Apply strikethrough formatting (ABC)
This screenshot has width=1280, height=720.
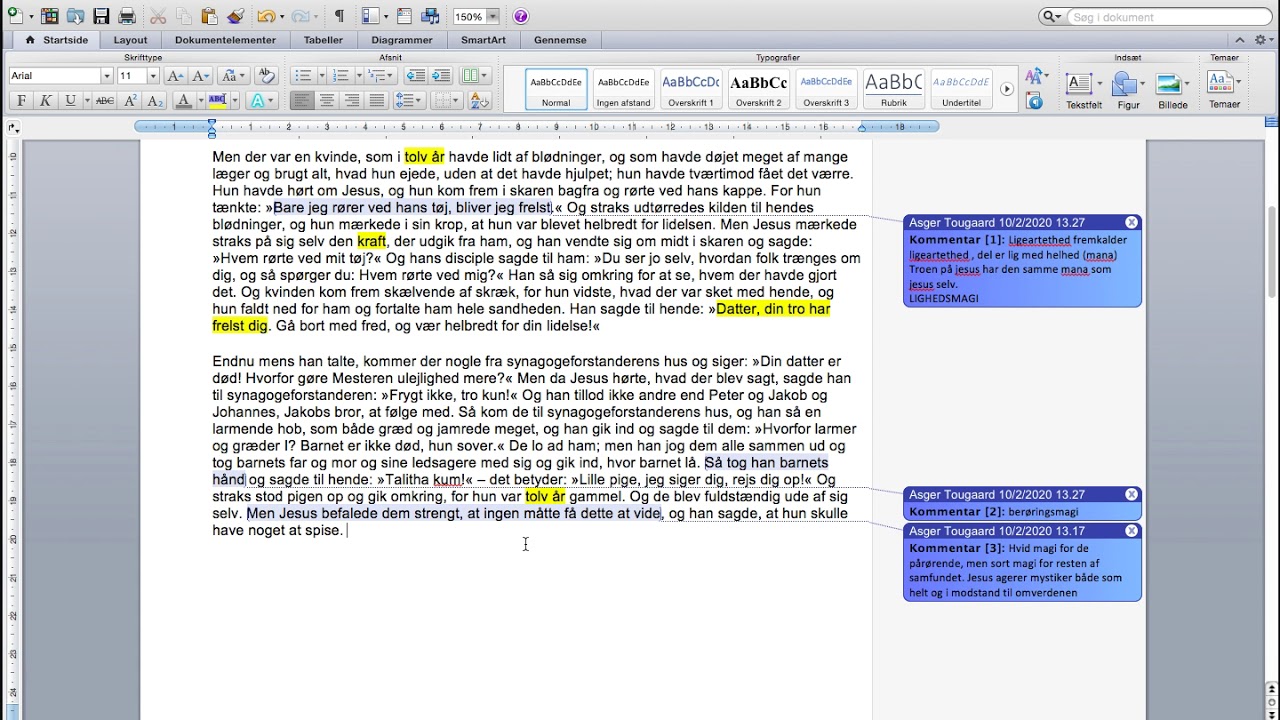coord(104,101)
